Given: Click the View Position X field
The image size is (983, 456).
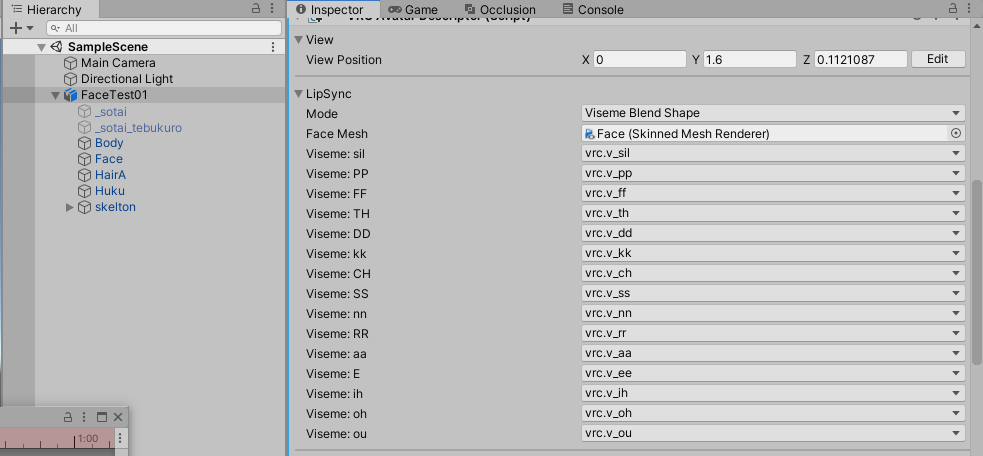Looking at the screenshot, I should coord(640,59).
